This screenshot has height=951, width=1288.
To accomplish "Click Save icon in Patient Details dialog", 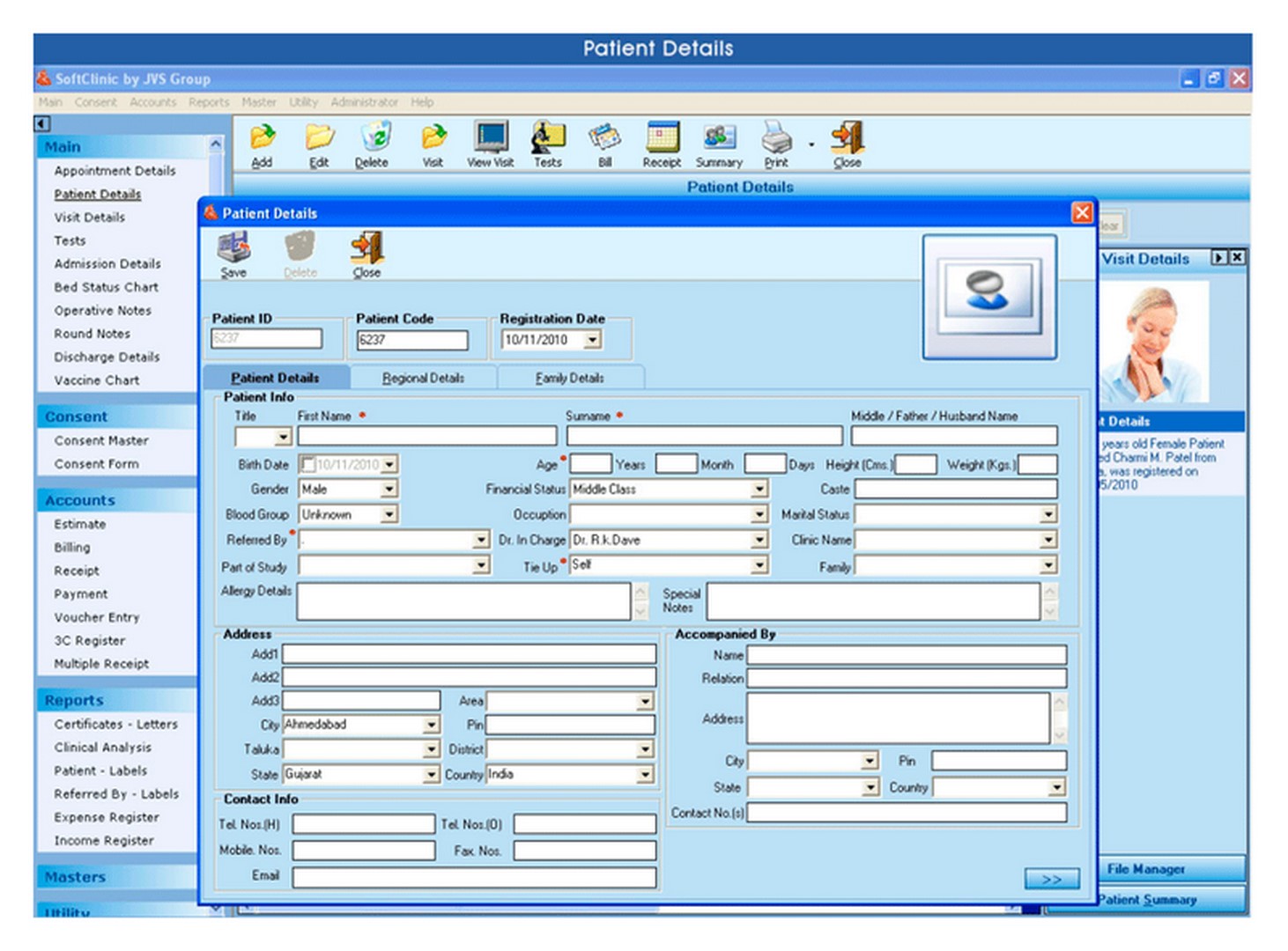I will 233,250.
